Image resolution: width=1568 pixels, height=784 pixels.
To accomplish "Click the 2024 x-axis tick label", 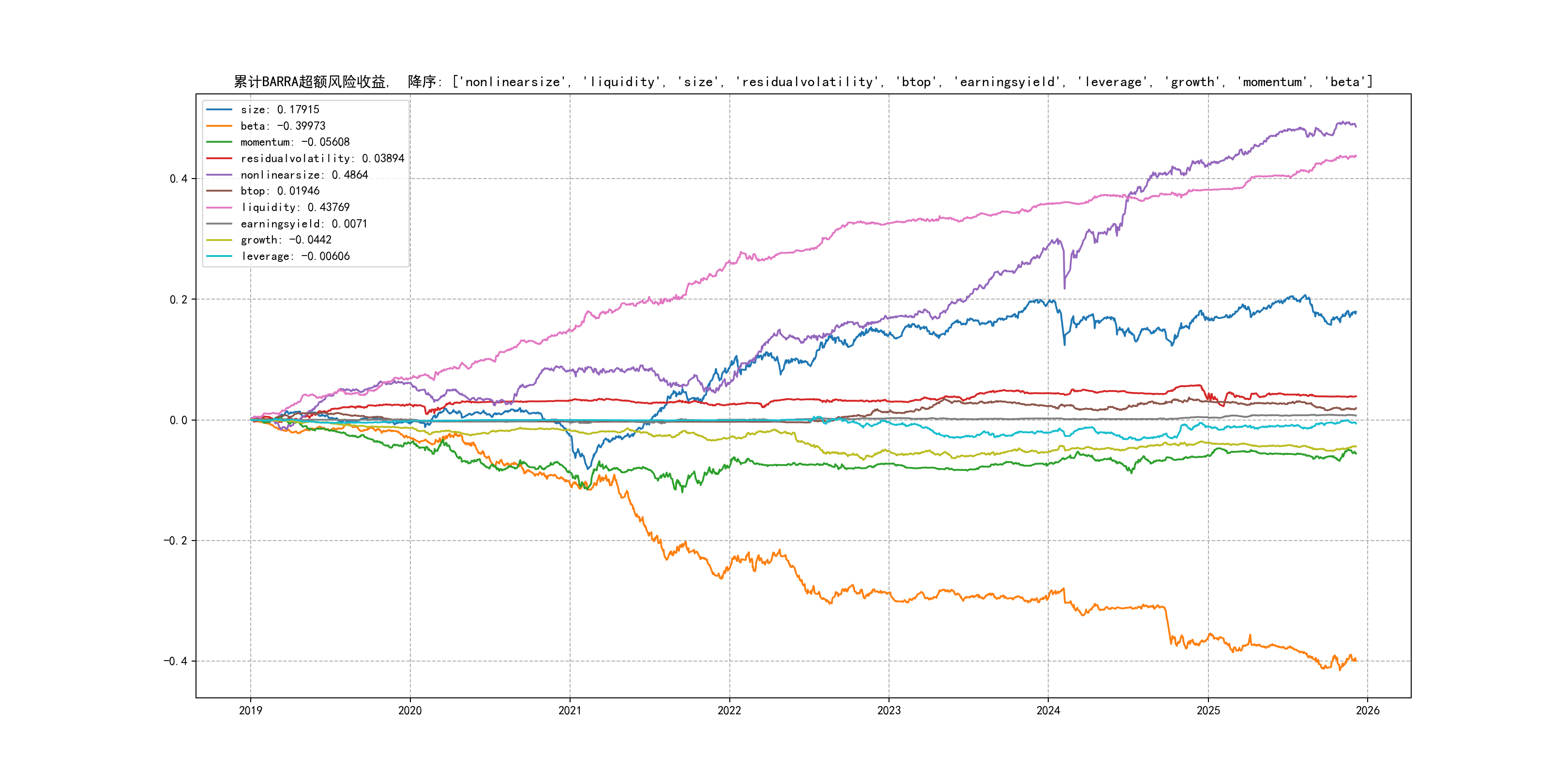I will coord(1048,710).
